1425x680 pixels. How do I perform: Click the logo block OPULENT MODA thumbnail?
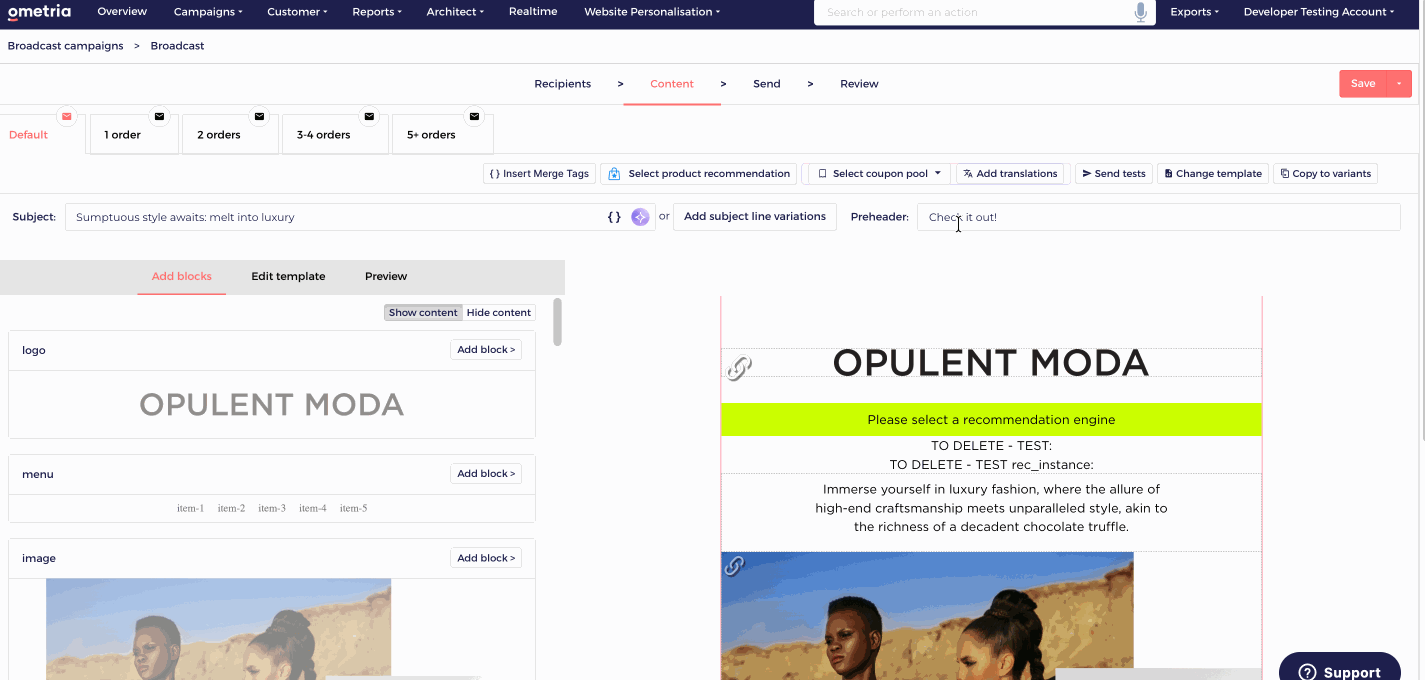pos(271,405)
